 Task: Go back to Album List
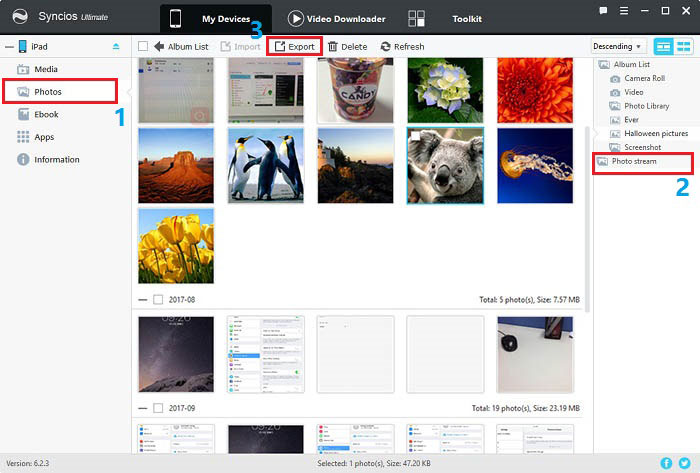pyautogui.click(x=181, y=46)
